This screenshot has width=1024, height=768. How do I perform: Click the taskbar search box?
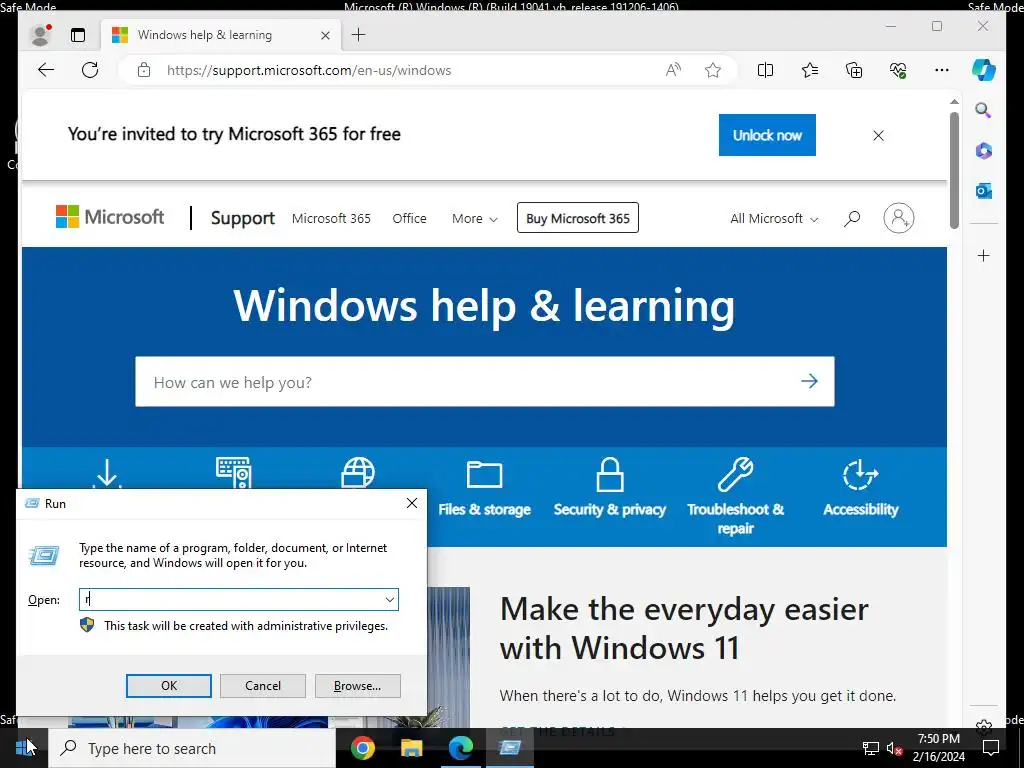(x=193, y=748)
